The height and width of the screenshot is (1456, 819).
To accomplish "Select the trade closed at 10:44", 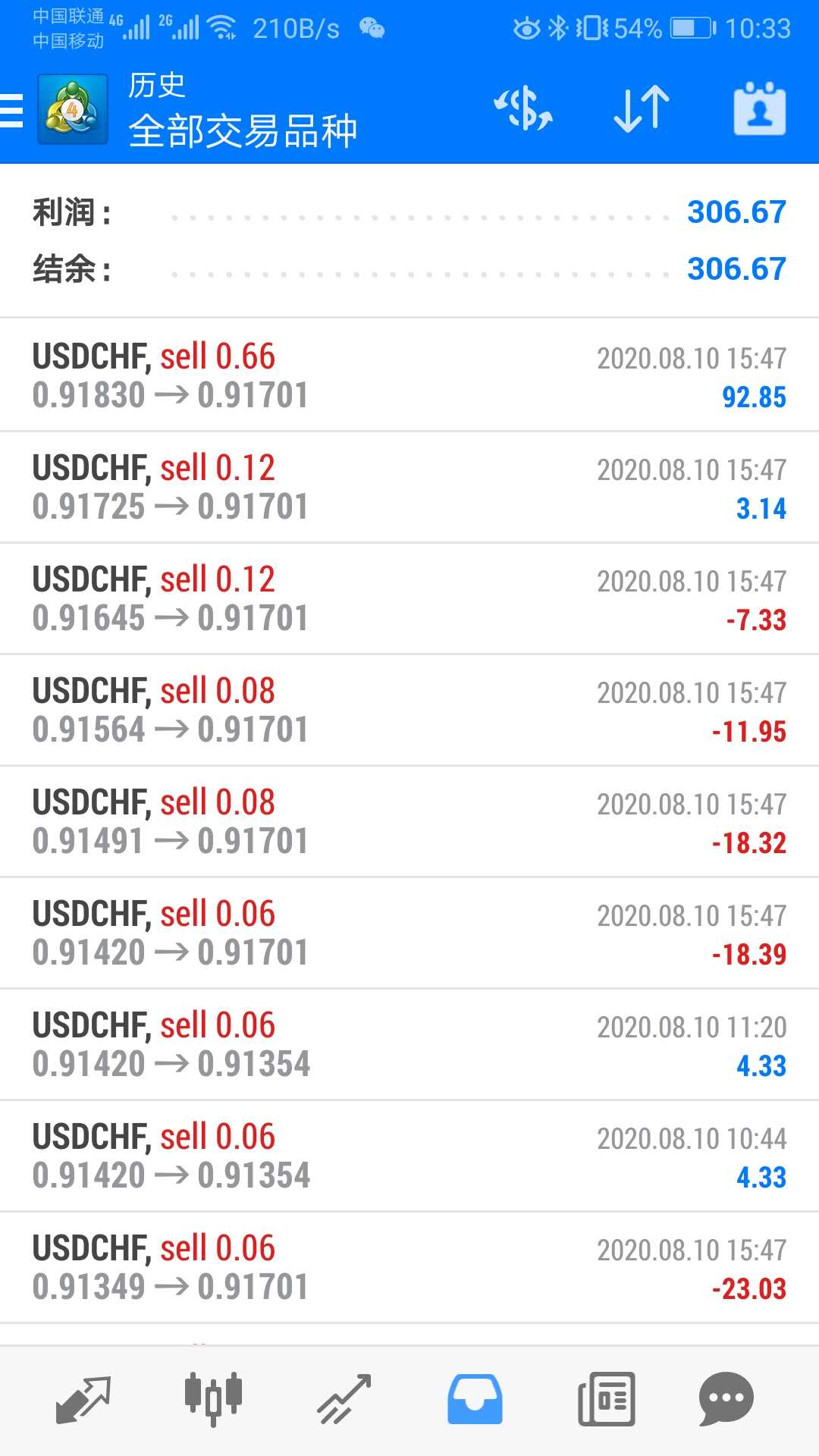I will pyautogui.click(x=409, y=1156).
